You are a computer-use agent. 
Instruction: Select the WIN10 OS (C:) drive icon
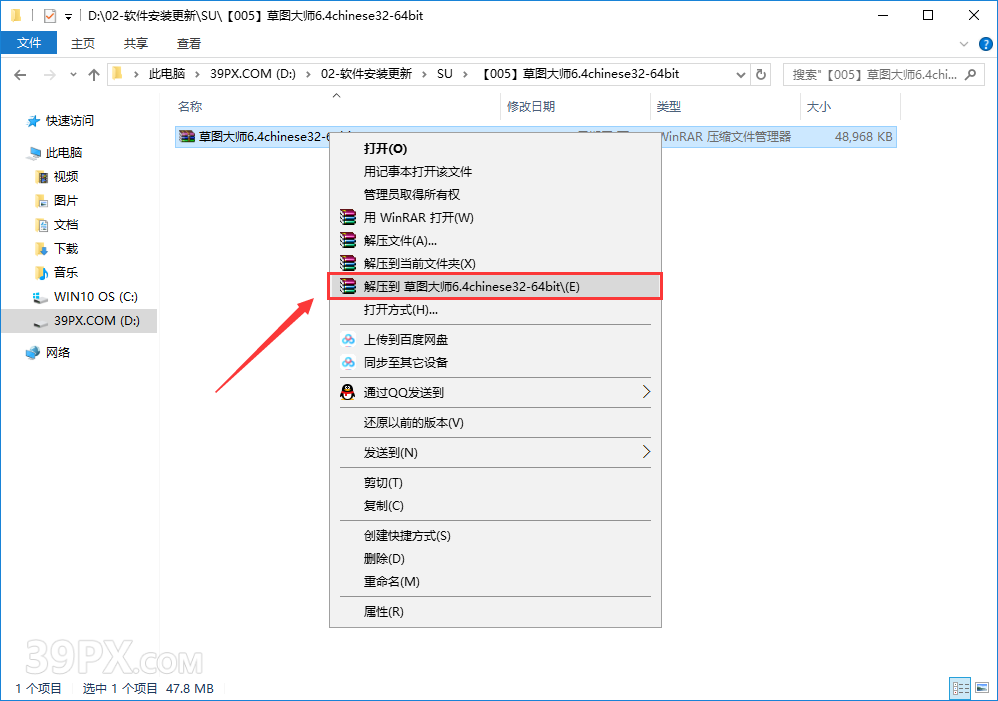(37, 296)
